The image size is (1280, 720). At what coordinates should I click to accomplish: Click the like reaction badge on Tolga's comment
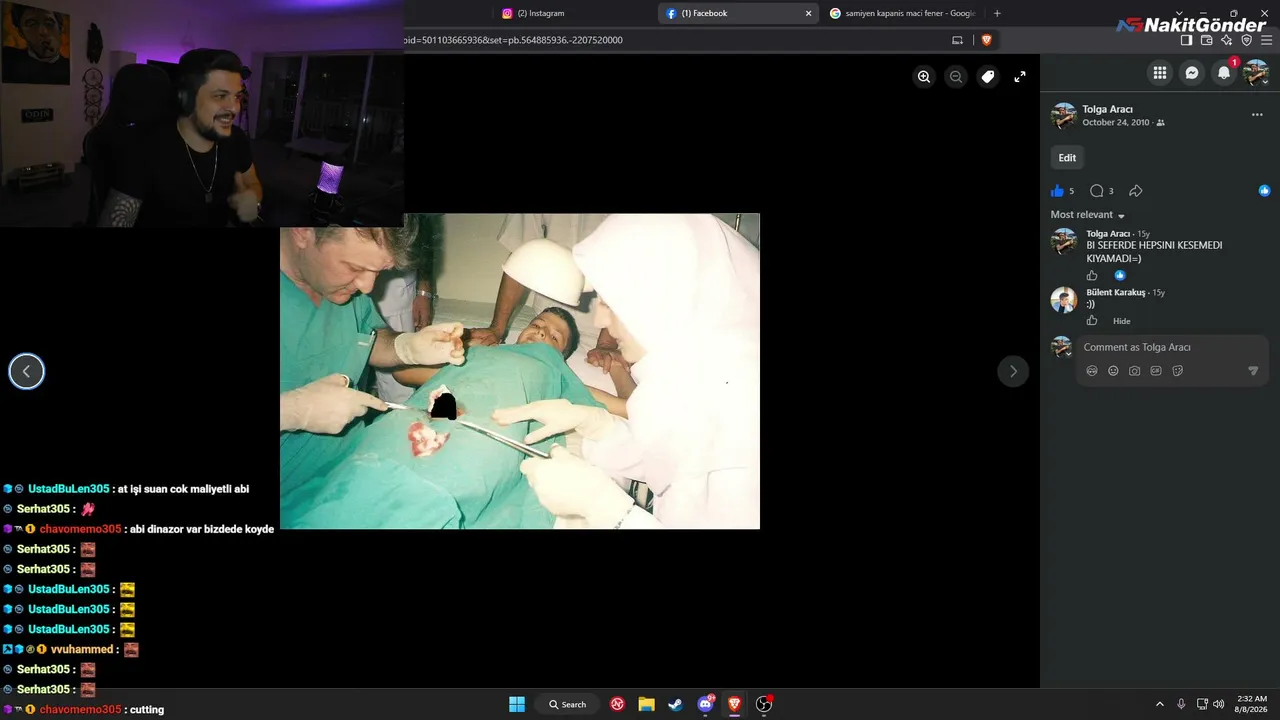tap(1120, 276)
